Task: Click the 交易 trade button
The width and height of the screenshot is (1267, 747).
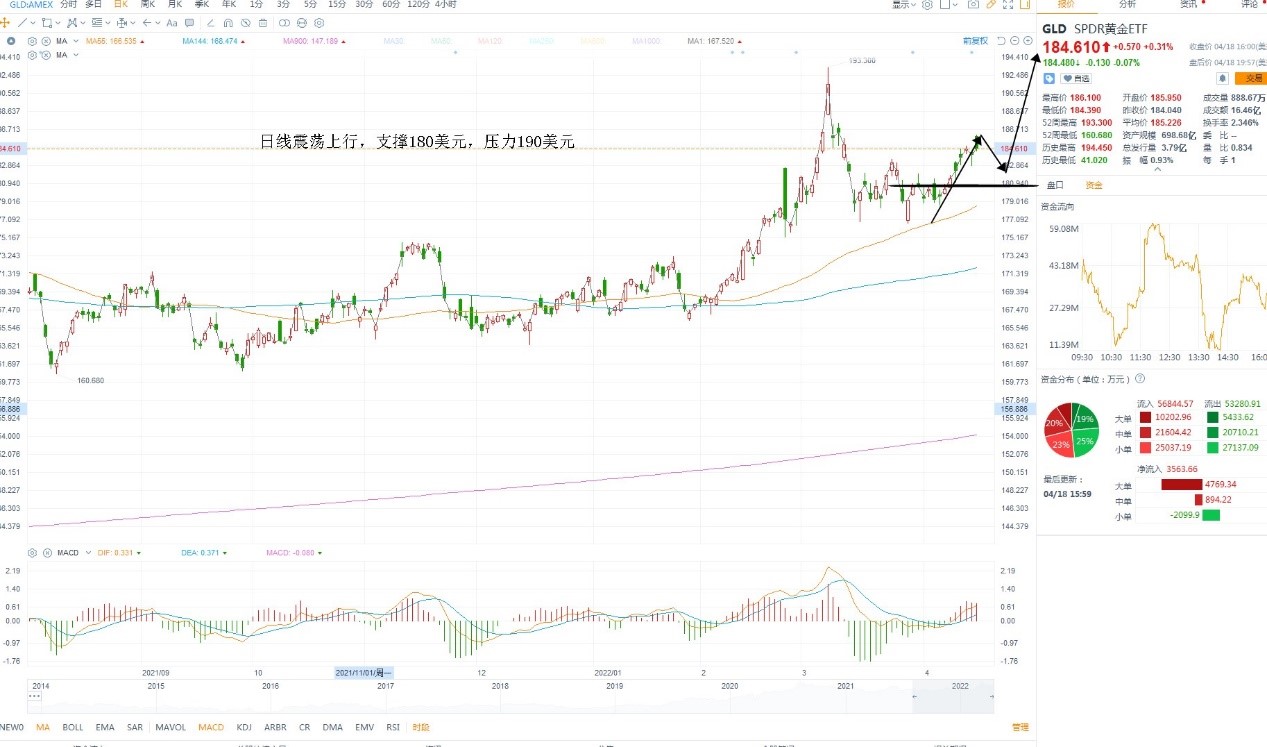Action: click(x=1250, y=78)
